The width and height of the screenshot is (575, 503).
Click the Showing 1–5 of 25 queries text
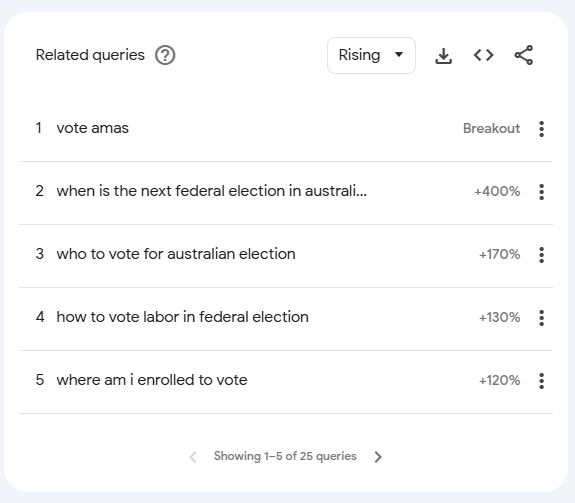285,456
